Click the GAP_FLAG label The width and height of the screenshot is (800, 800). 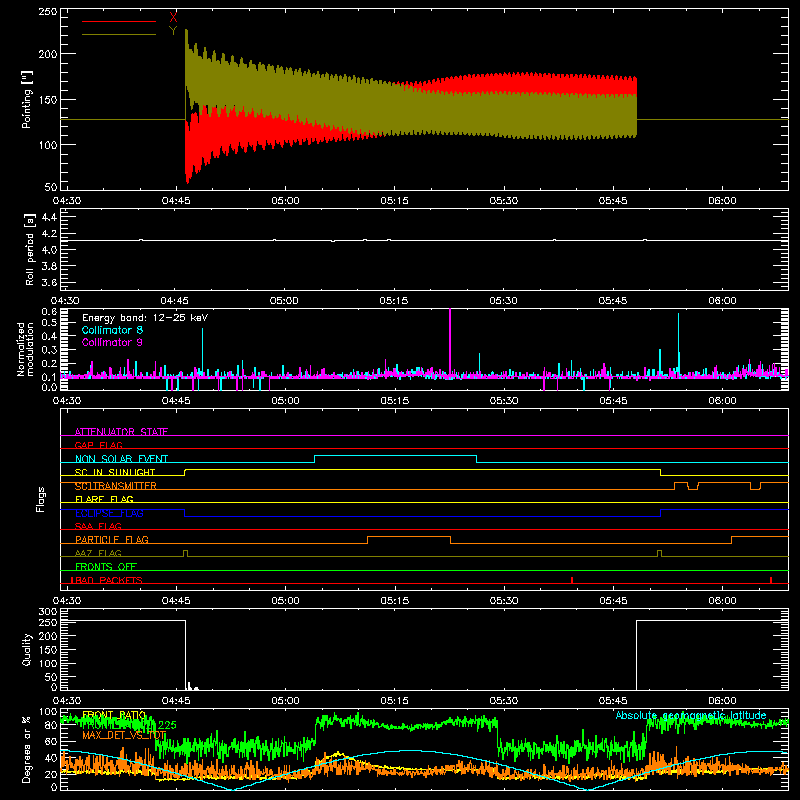click(98, 445)
